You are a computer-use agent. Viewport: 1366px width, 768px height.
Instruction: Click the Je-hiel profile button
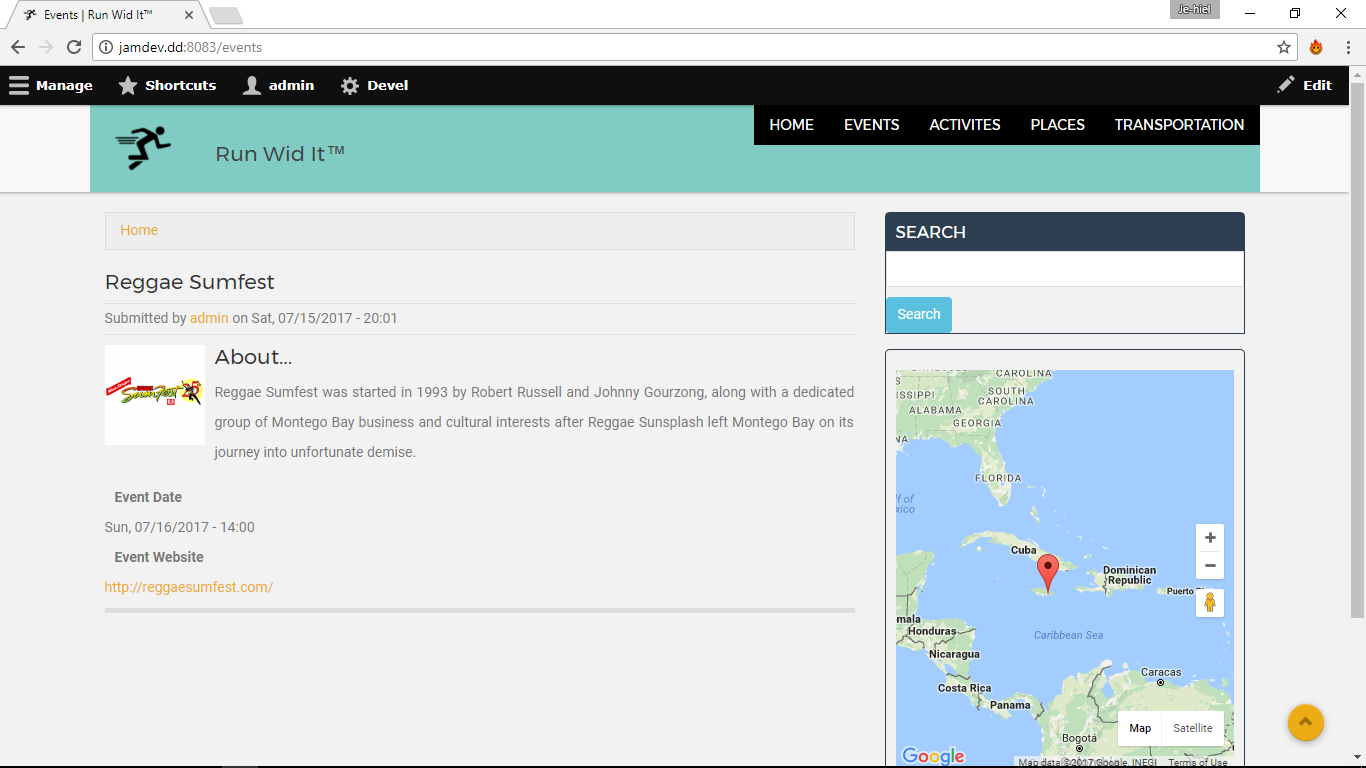point(1194,9)
